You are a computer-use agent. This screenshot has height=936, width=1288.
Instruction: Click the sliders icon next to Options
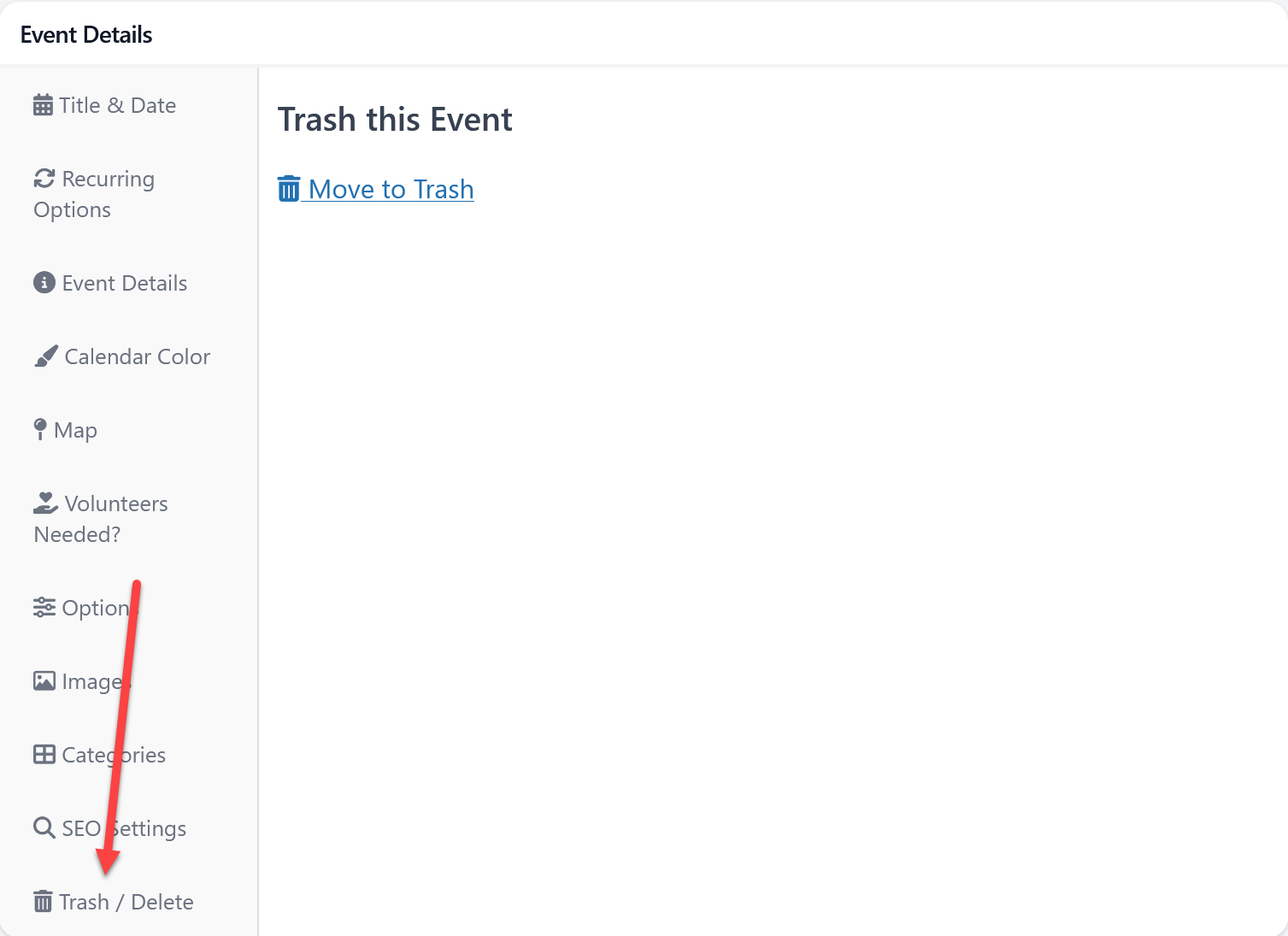(x=44, y=608)
